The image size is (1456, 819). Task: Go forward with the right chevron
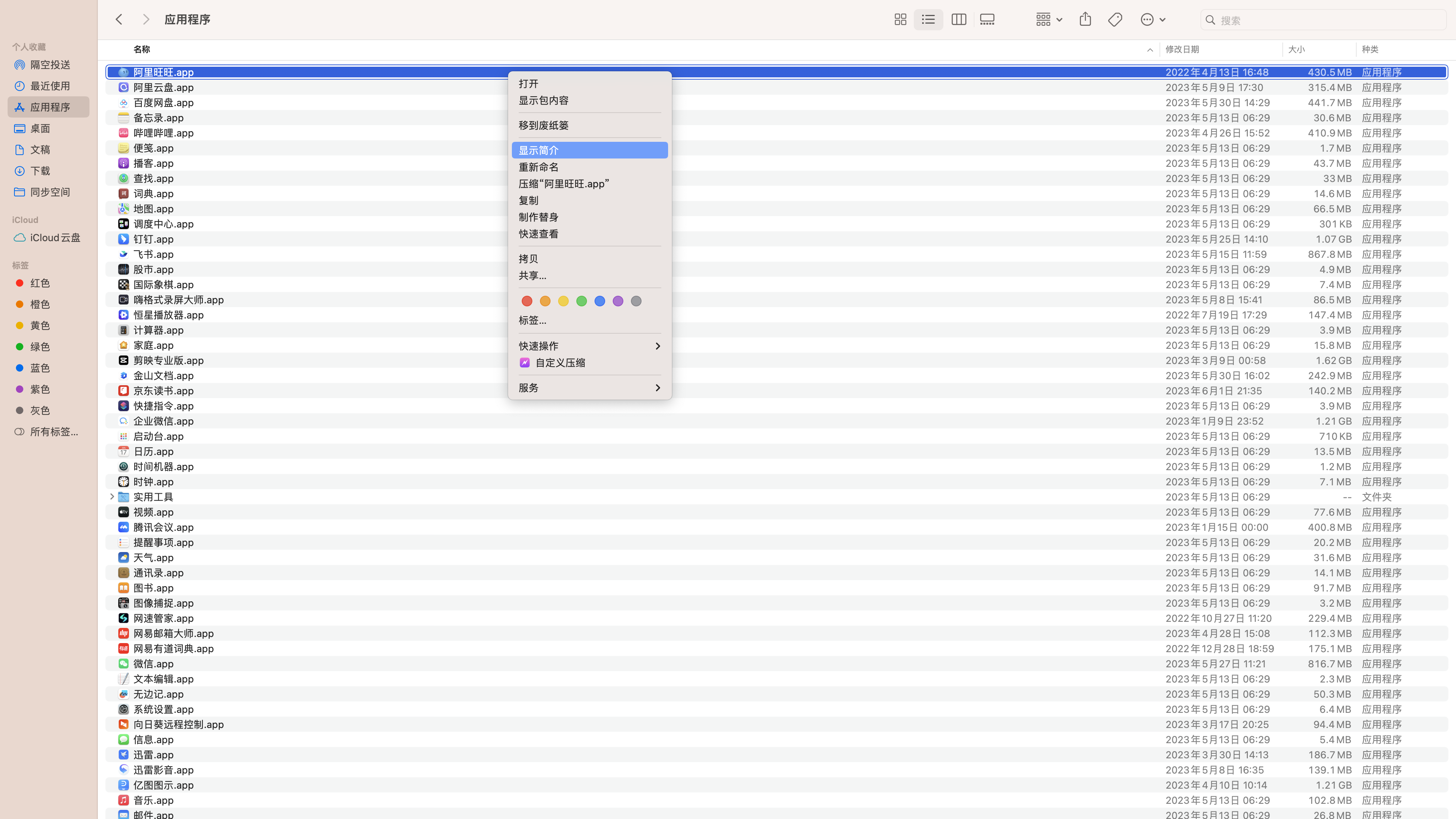(x=146, y=19)
